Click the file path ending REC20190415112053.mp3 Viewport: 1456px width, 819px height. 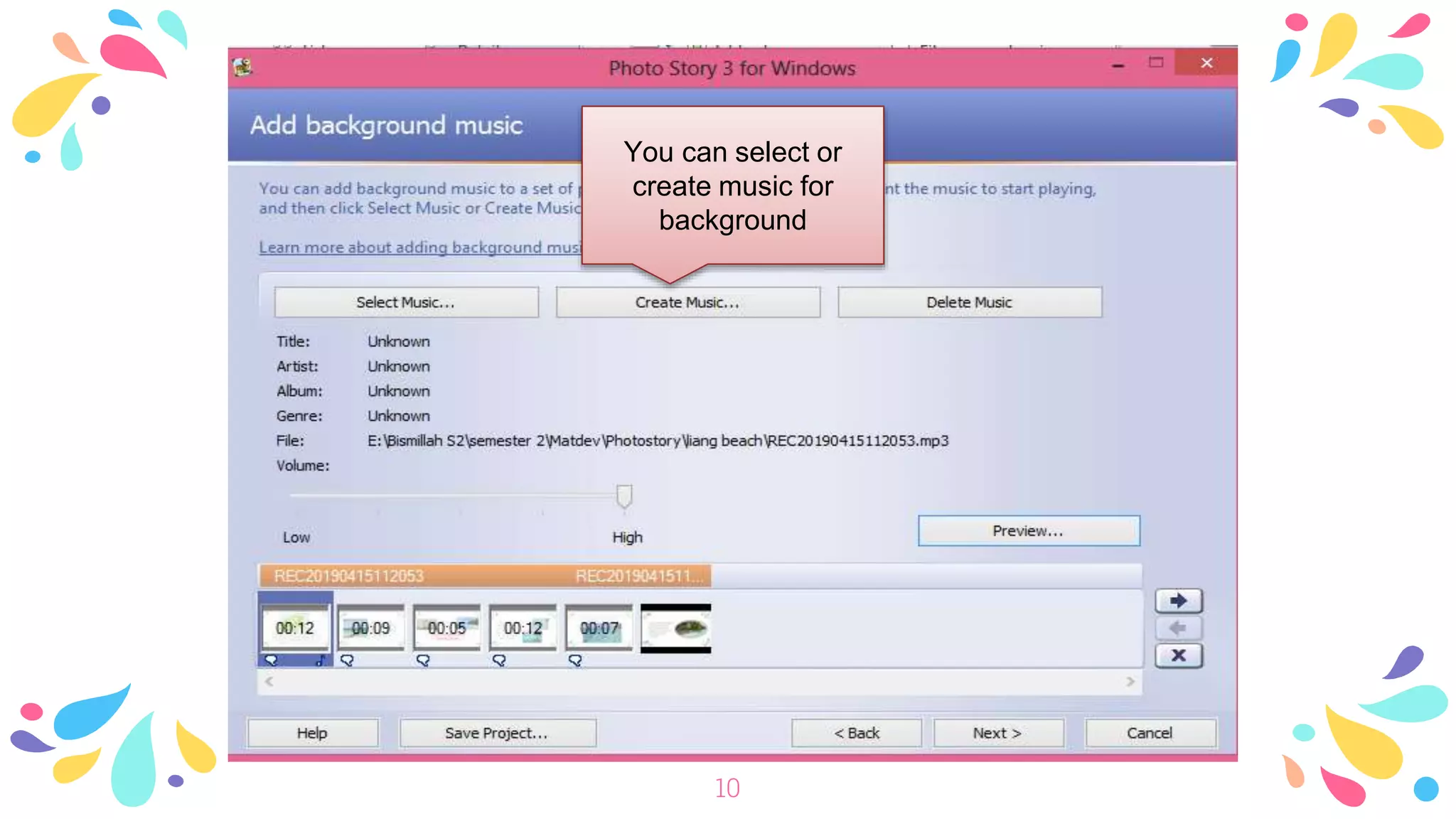[x=658, y=441]
